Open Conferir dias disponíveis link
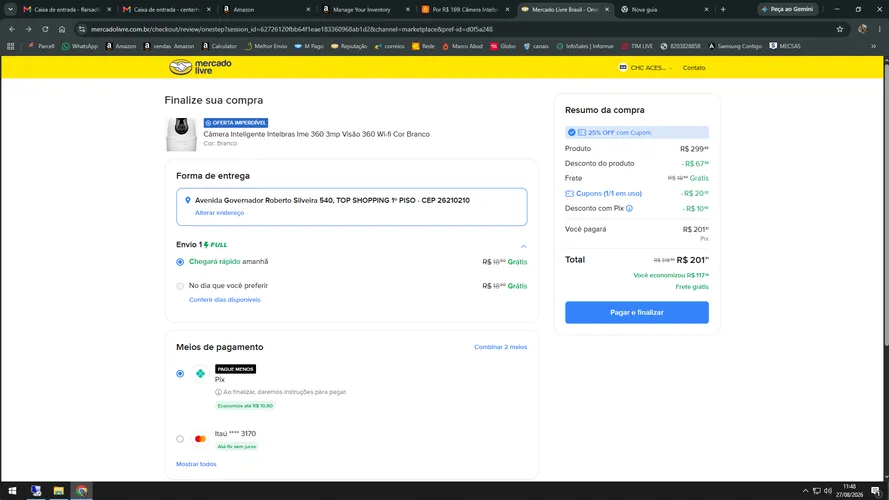 pos(225,299)
